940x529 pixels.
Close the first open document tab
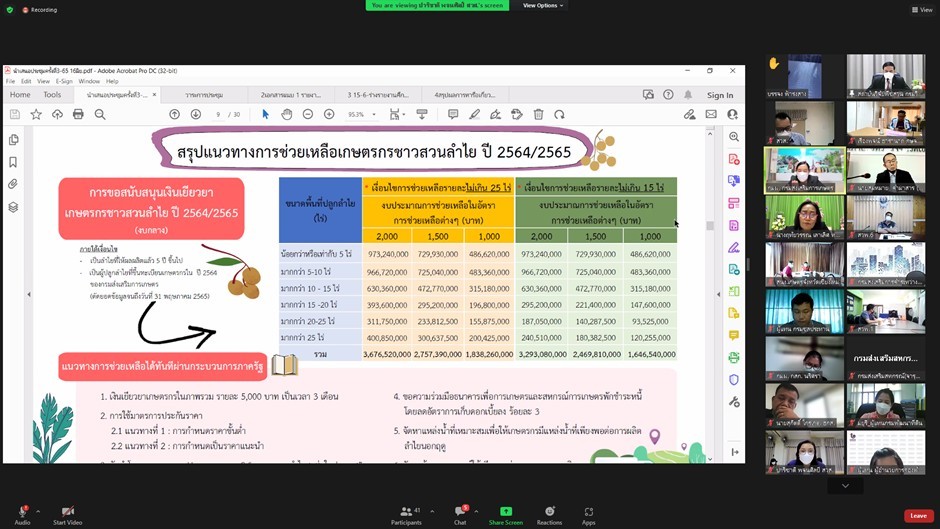(x=154, y=95)
